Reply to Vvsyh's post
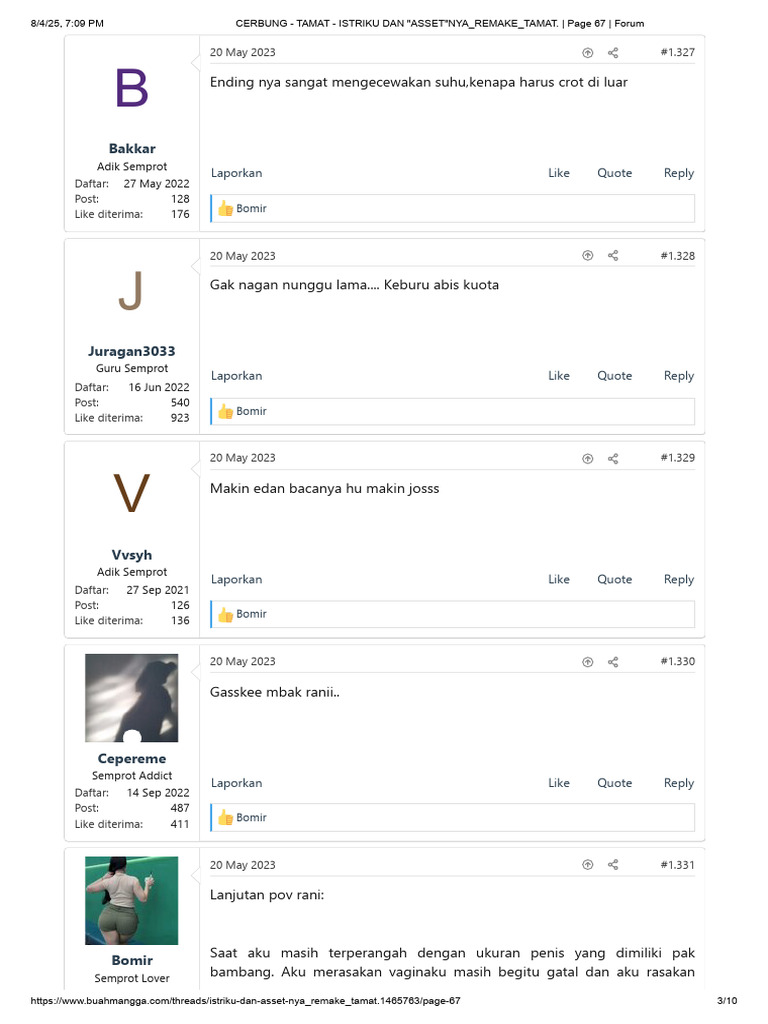The height and width of the screenshot is (1024, 768). click(x=678, y=579)
